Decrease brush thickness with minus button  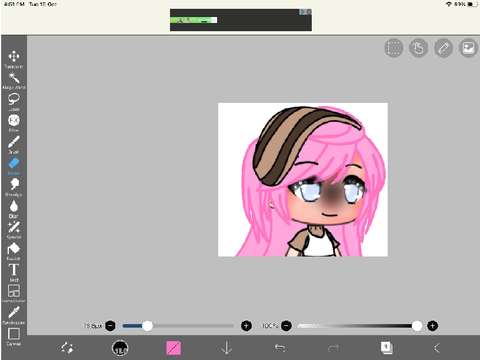coord(110,326)
